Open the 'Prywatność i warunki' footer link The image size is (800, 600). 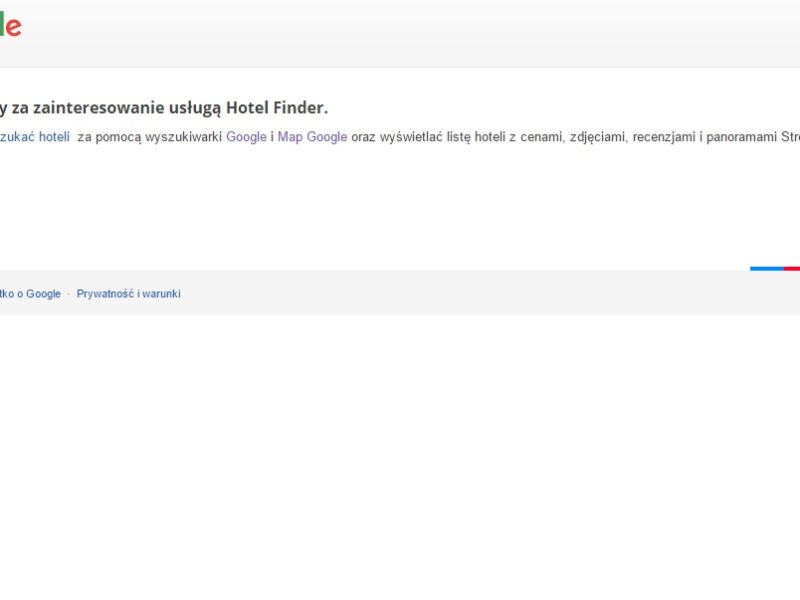(x=128, y=294)
